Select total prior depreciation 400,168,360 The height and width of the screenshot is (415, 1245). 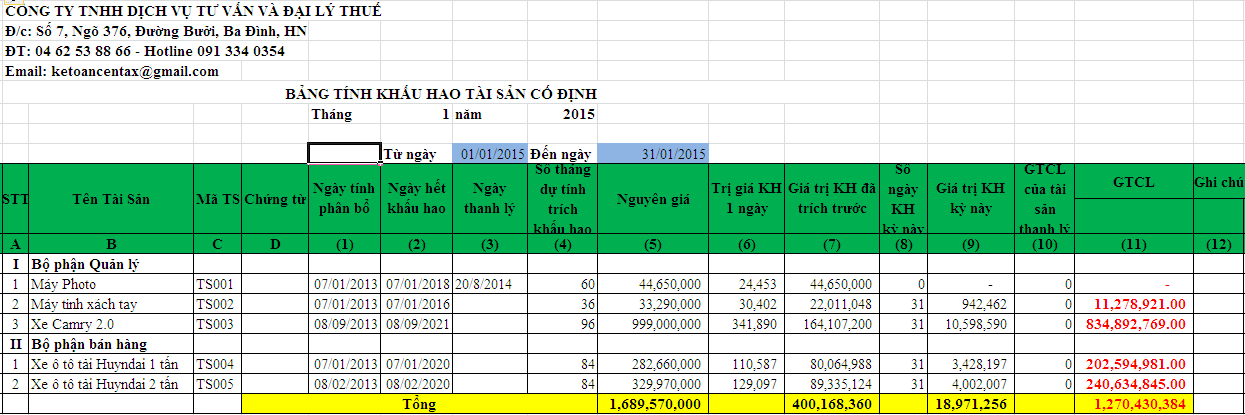point(831,404)
